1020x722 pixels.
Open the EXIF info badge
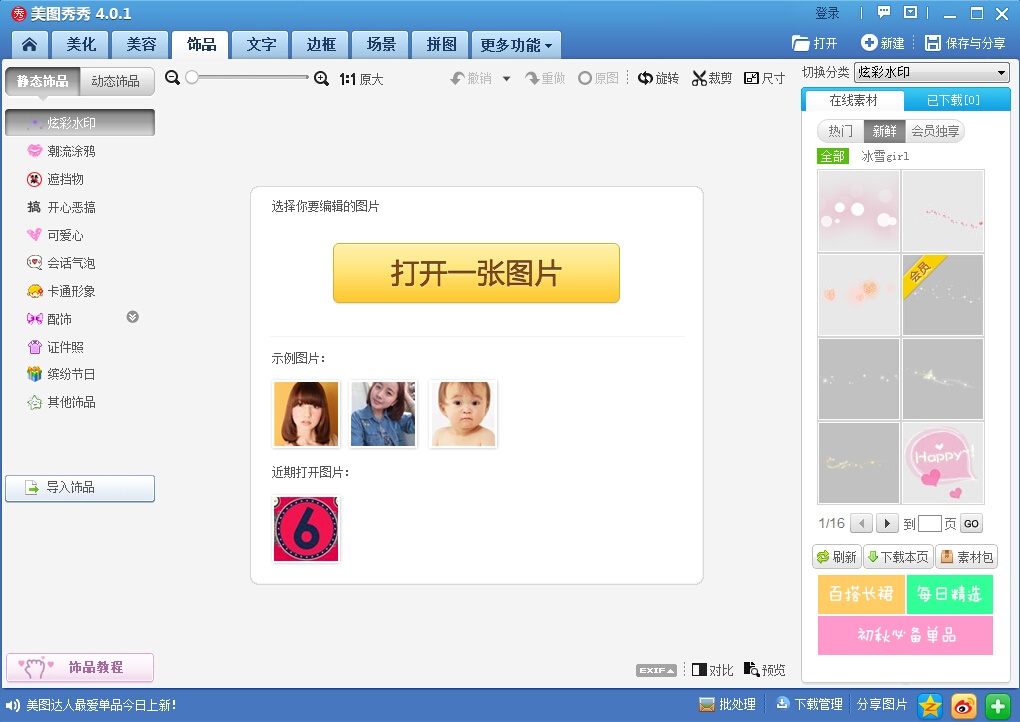(x=656, y=670)
